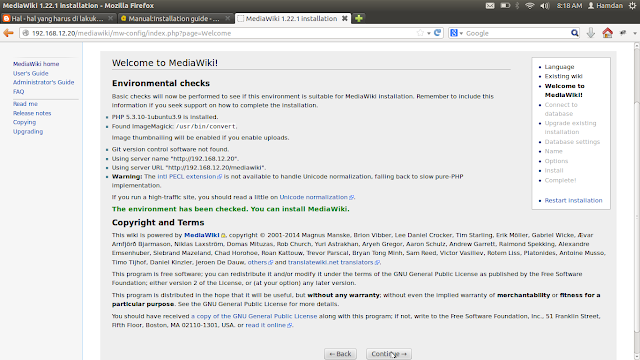Open the system gear menu
This screenshot has height=360, width=640.
pyautogui.click(x=632, y=6)
